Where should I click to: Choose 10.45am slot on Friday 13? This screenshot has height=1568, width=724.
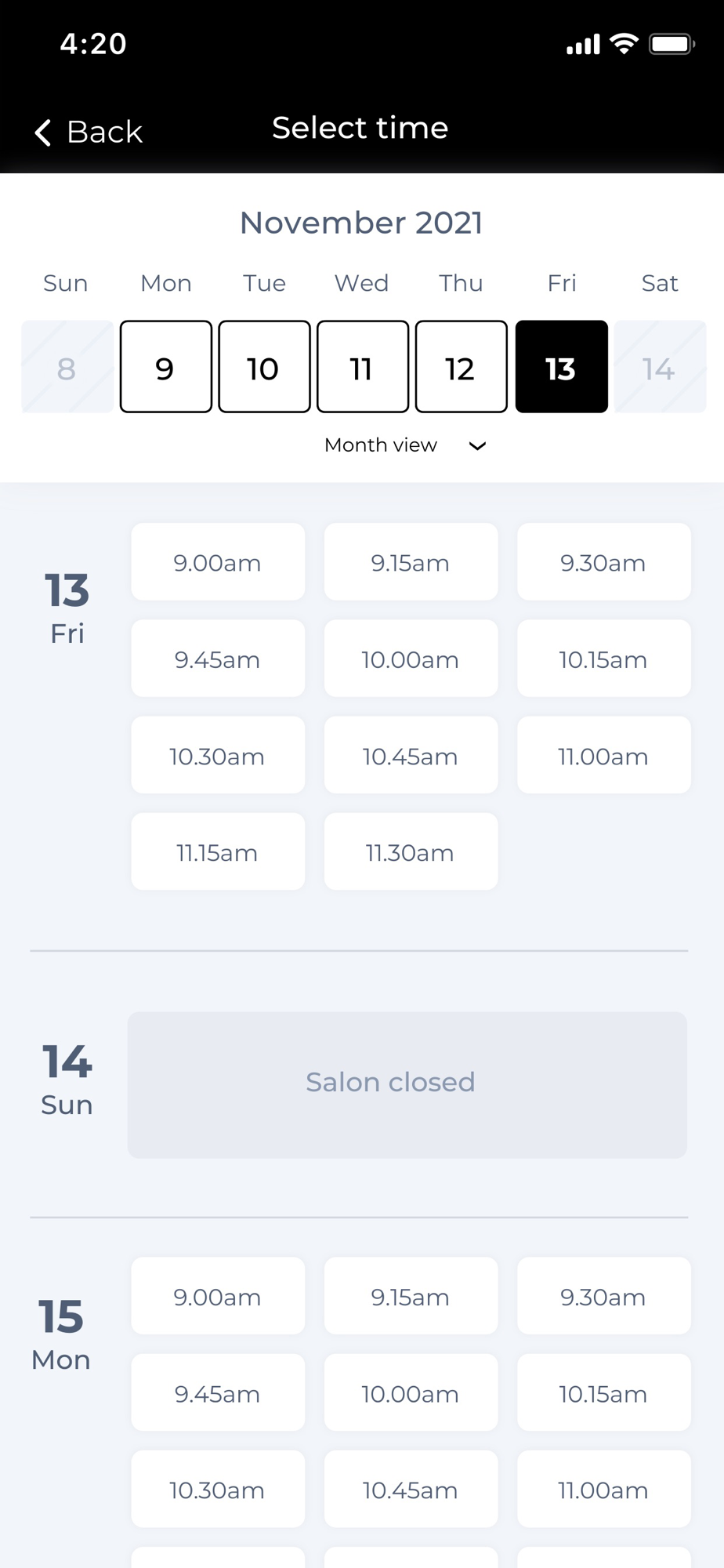coord(411,755)
